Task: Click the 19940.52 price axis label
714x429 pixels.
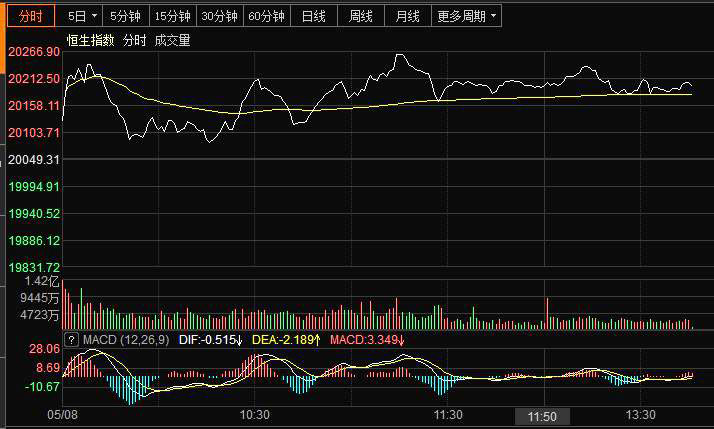Action: 34,214
